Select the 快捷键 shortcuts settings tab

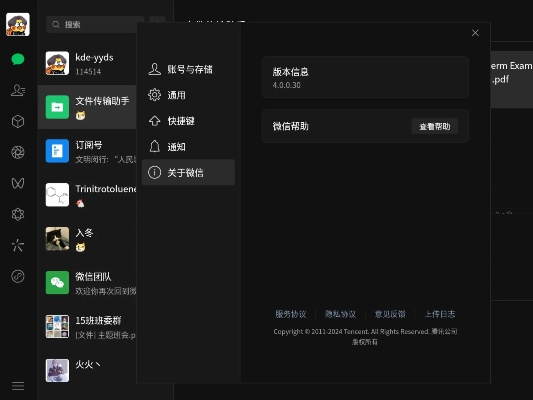tap(188, 121)
